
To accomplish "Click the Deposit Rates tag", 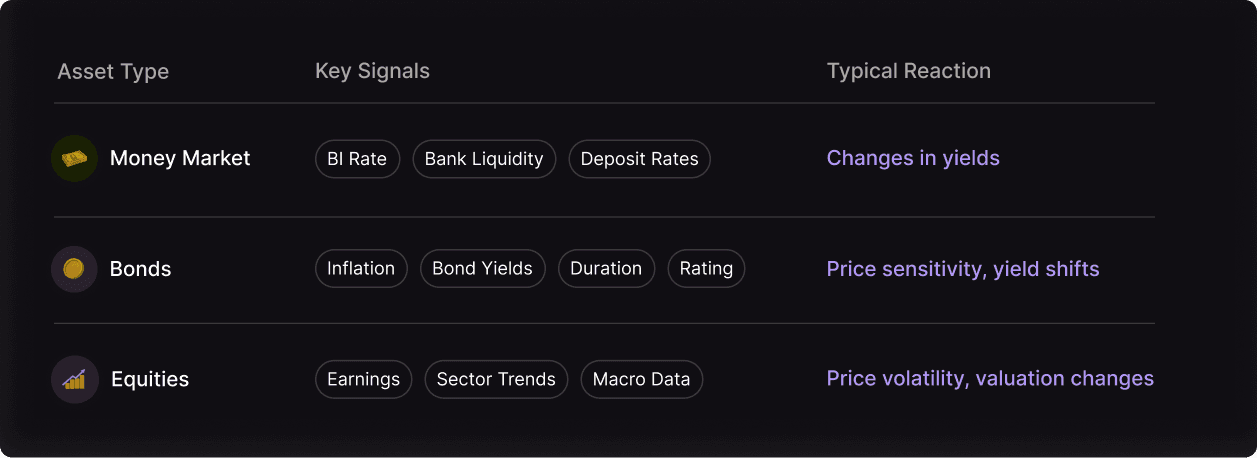I will click(x=640, y=159).
